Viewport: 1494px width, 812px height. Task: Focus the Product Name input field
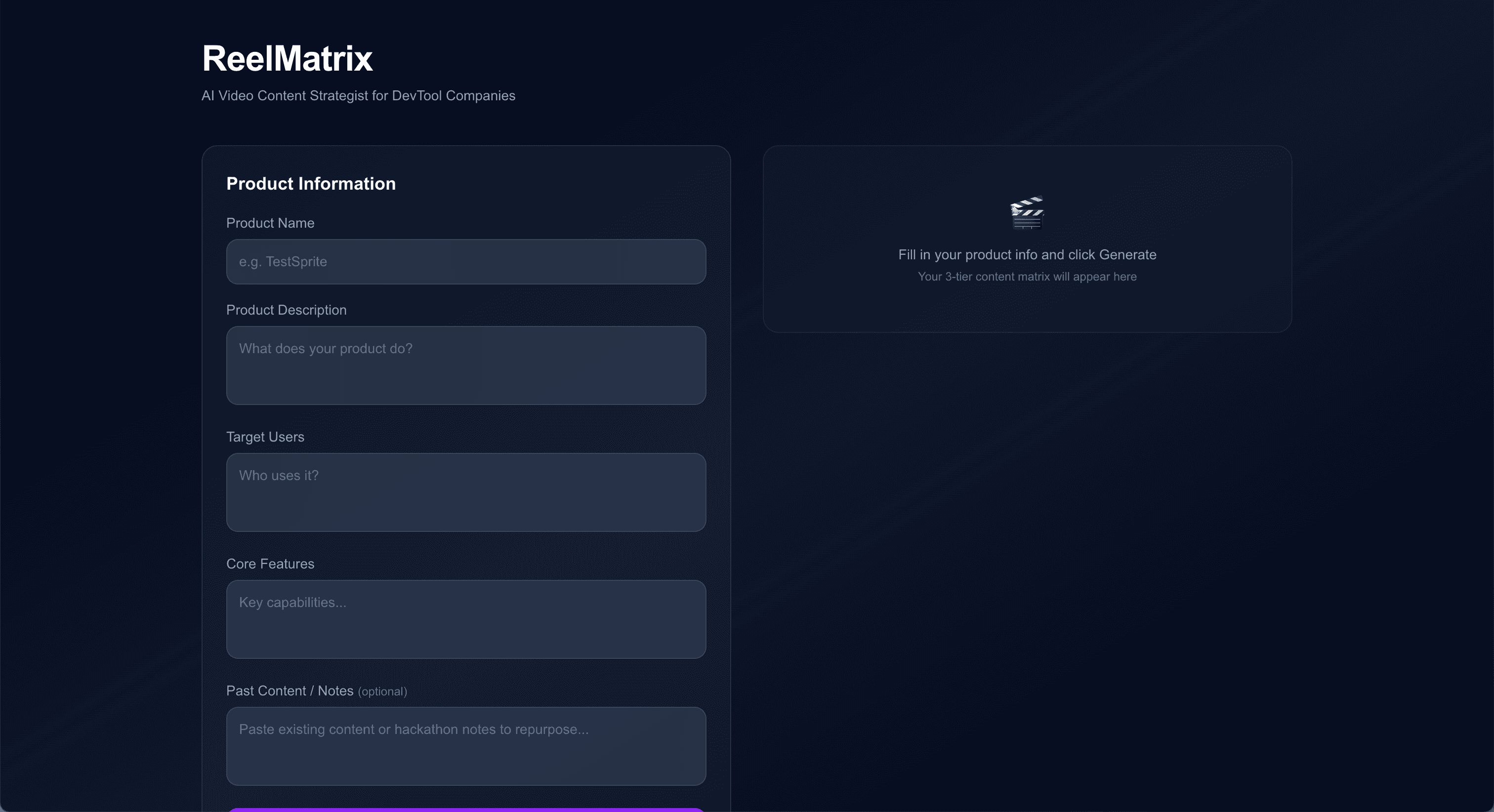[466, 262]
